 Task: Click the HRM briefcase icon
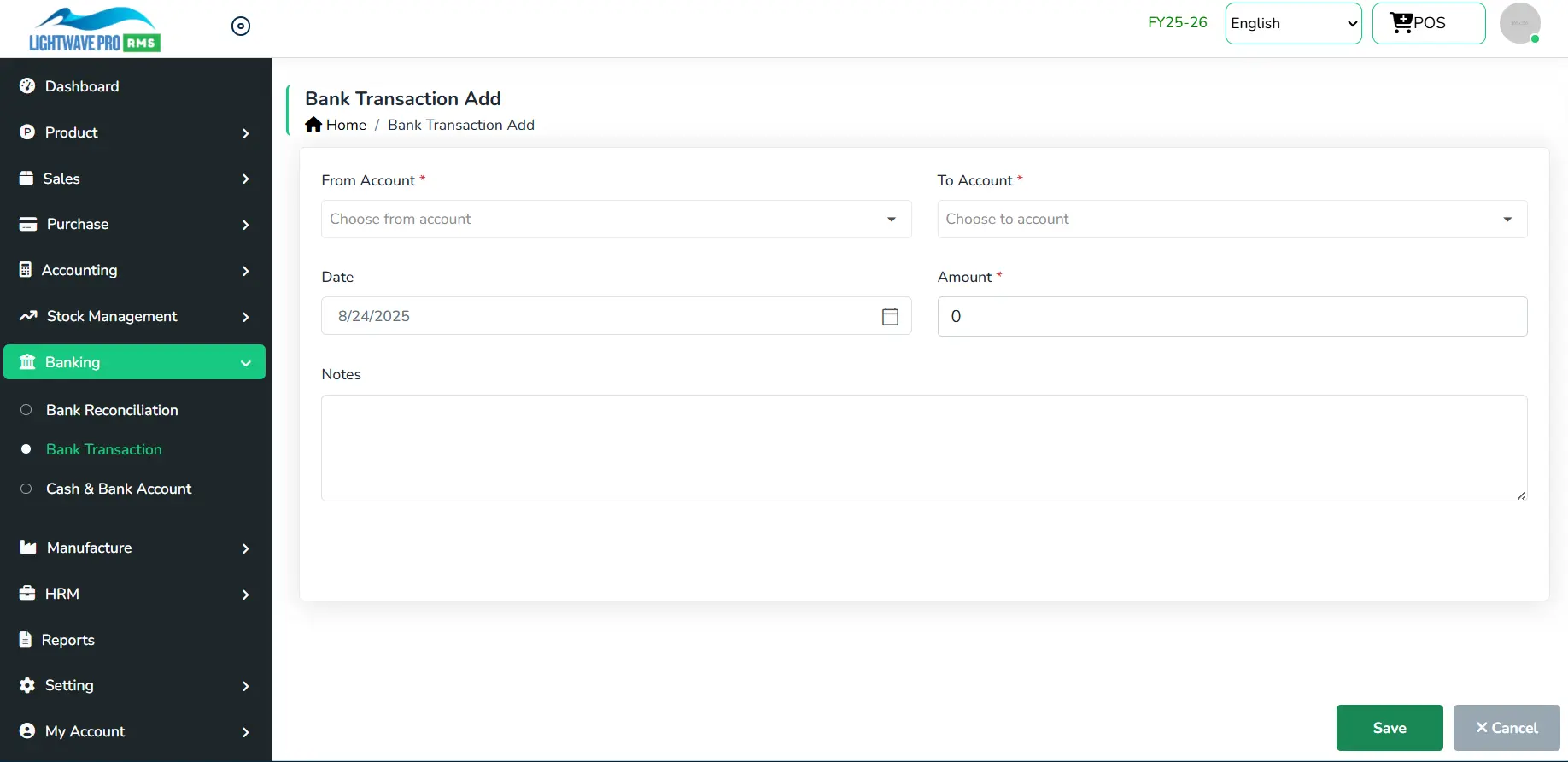pos(27,594)
